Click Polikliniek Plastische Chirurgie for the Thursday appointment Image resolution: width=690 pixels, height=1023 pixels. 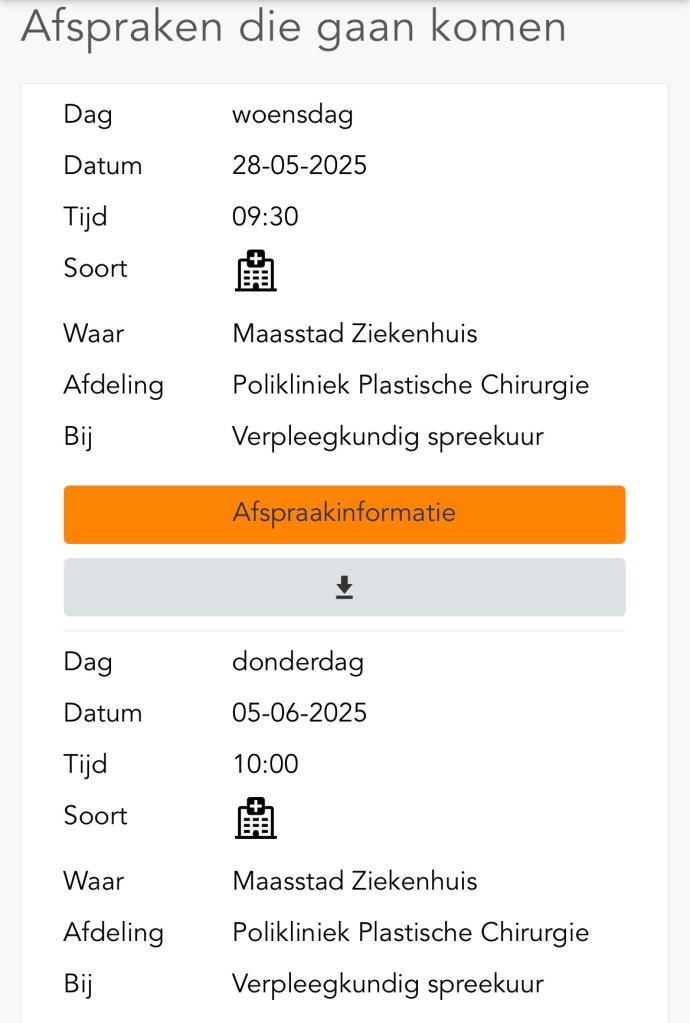point(410,933)
